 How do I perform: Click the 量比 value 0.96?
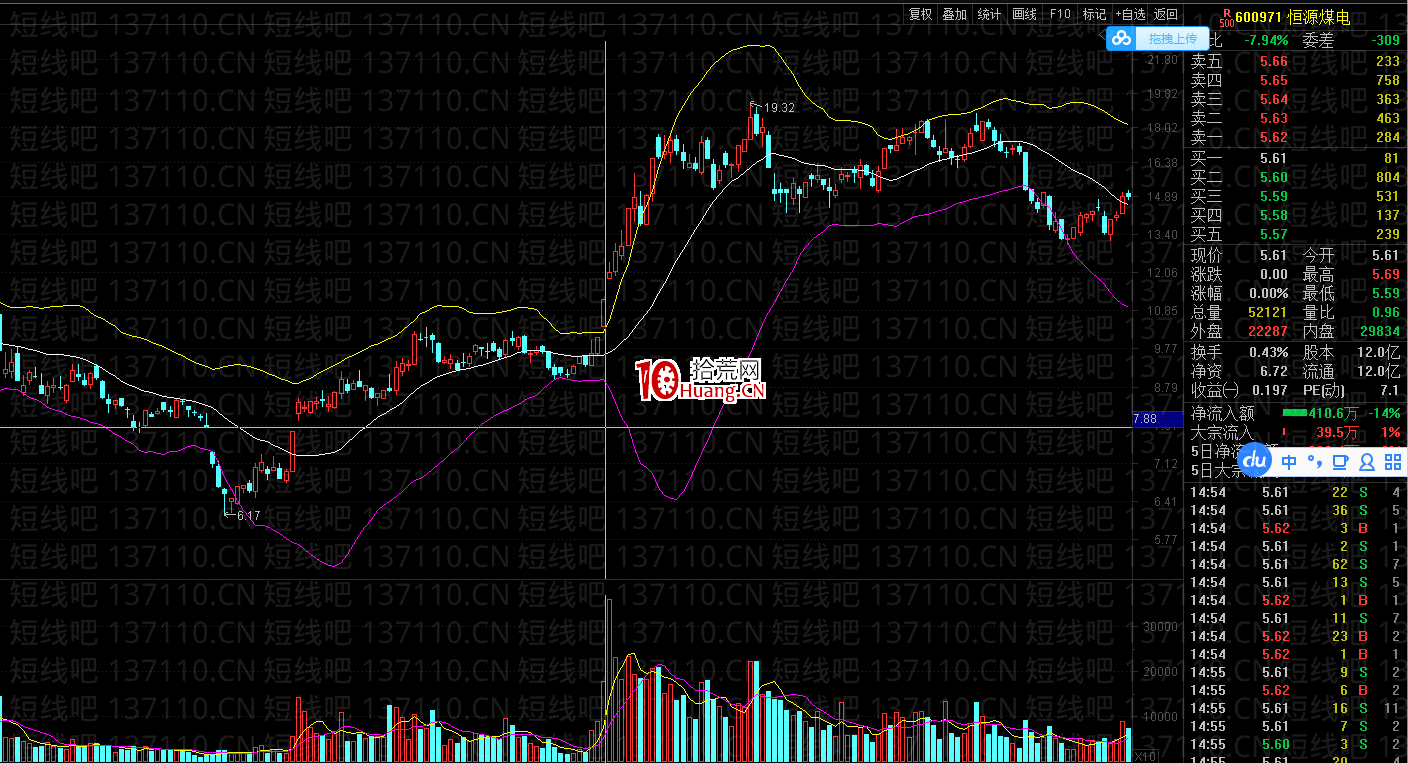point(1386,312)
